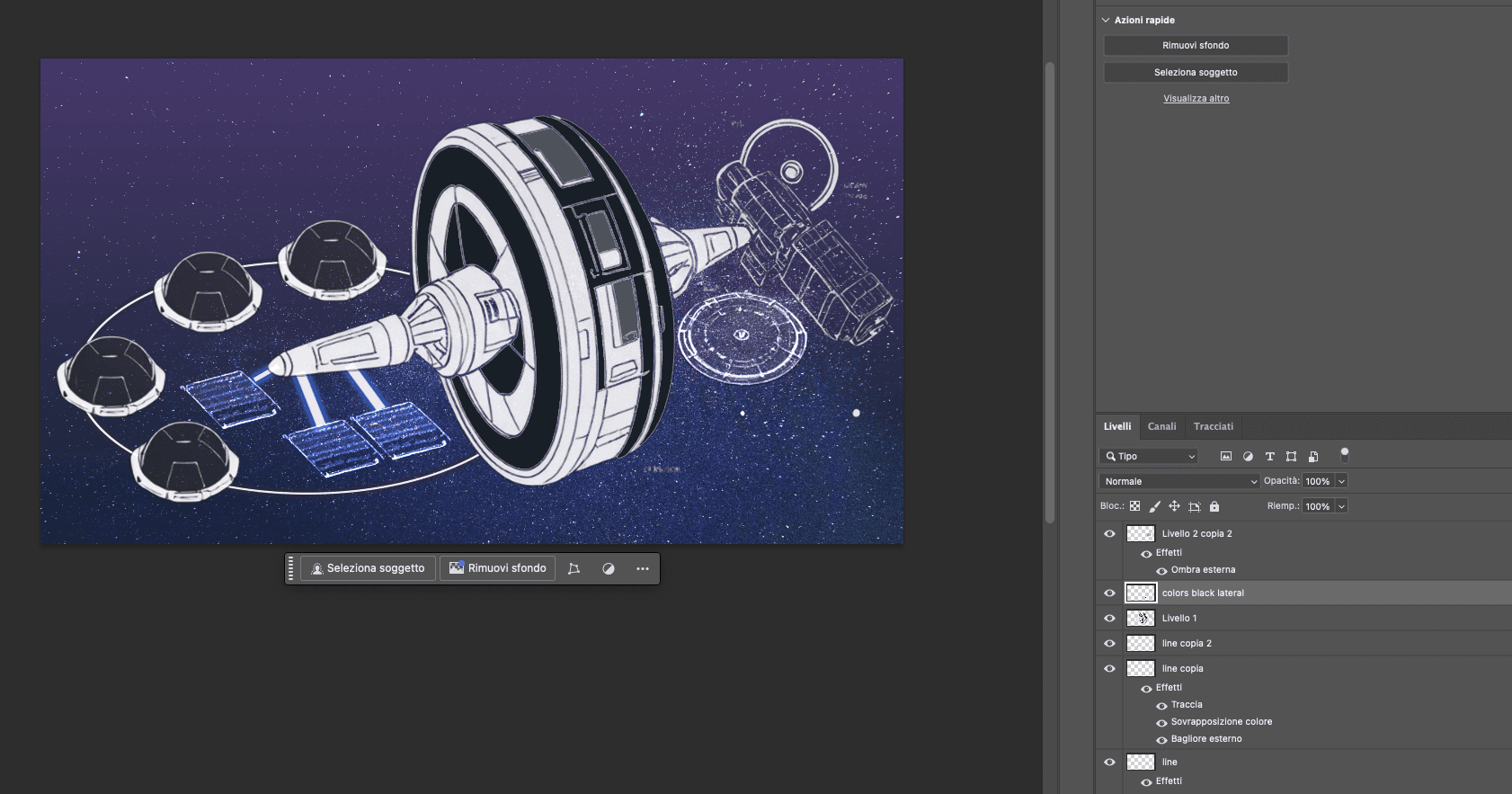Viewport: 1512px width, 794px height.
Task: Open the Tracciati tab
Action: (x=1213, y=426)
